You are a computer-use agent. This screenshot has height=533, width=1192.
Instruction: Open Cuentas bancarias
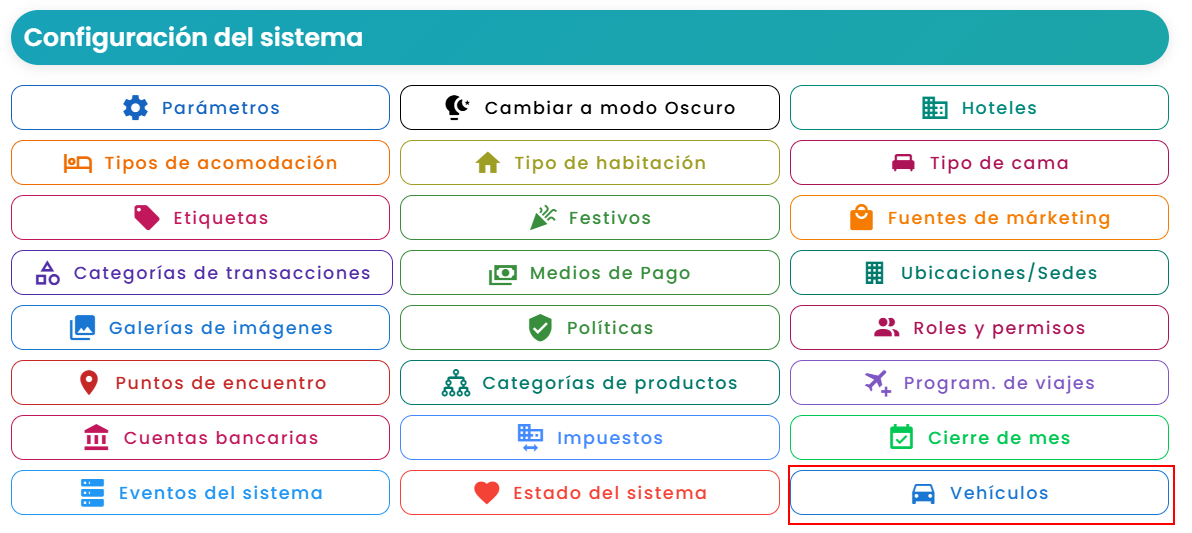[x=200, y=438]
